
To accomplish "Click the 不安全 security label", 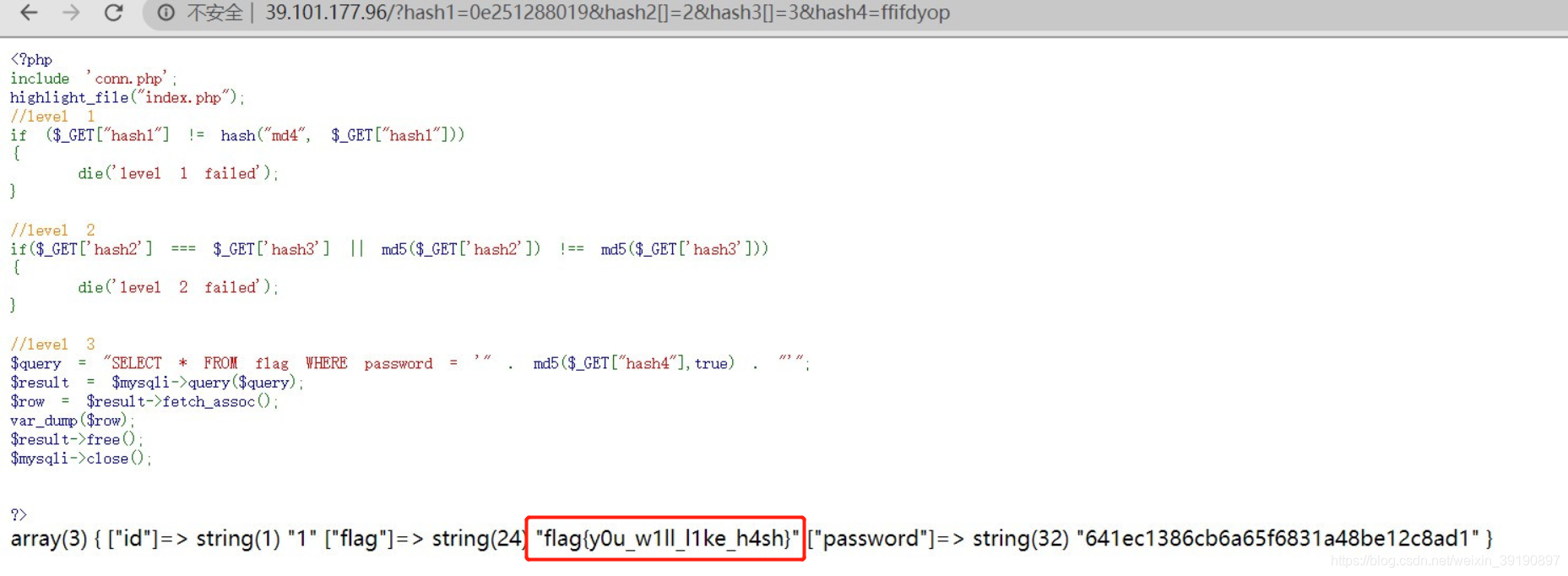I will (214, 13).
